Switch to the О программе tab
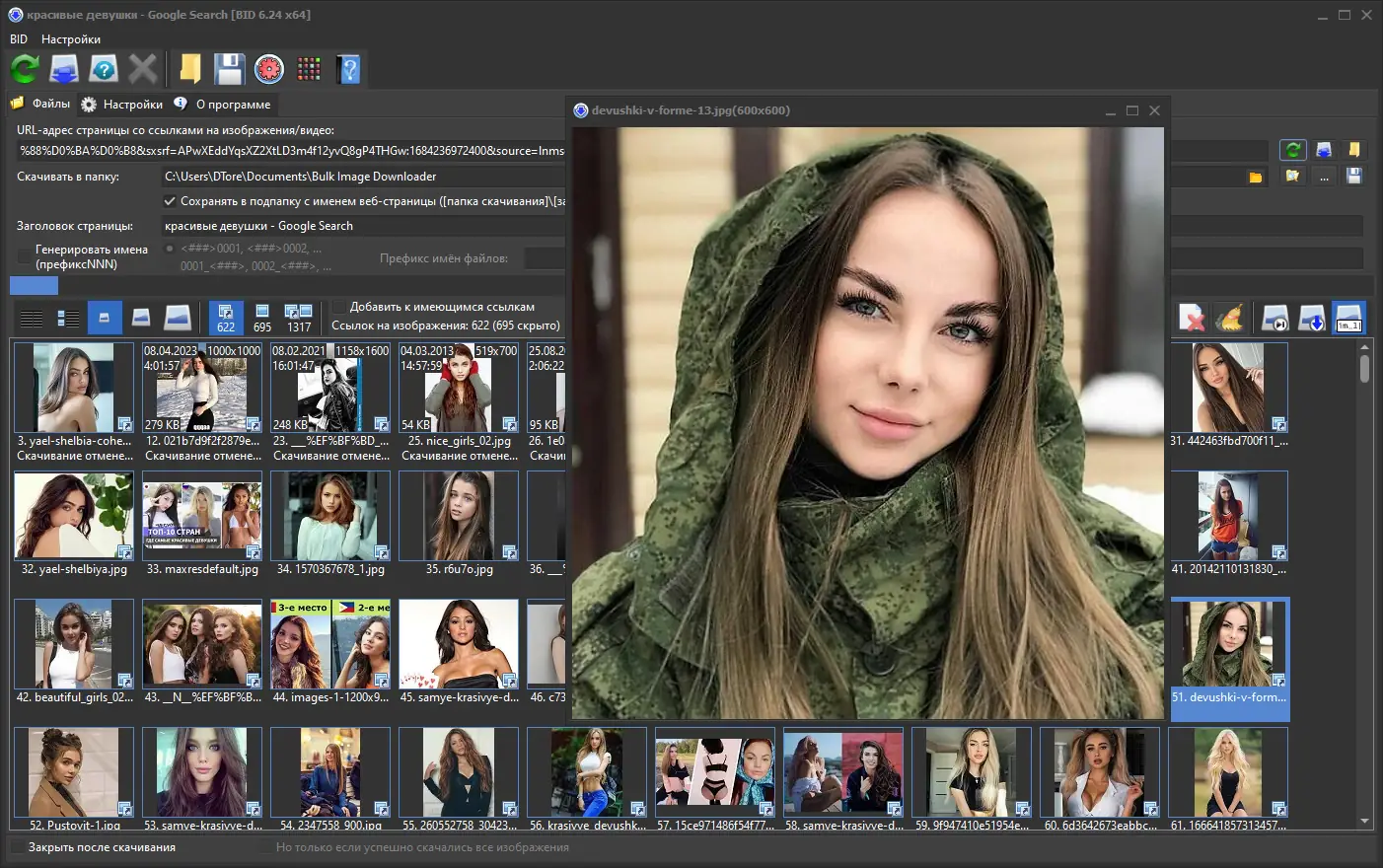Viewport: 1383px width, 868px height. click(x=233, y=105)
